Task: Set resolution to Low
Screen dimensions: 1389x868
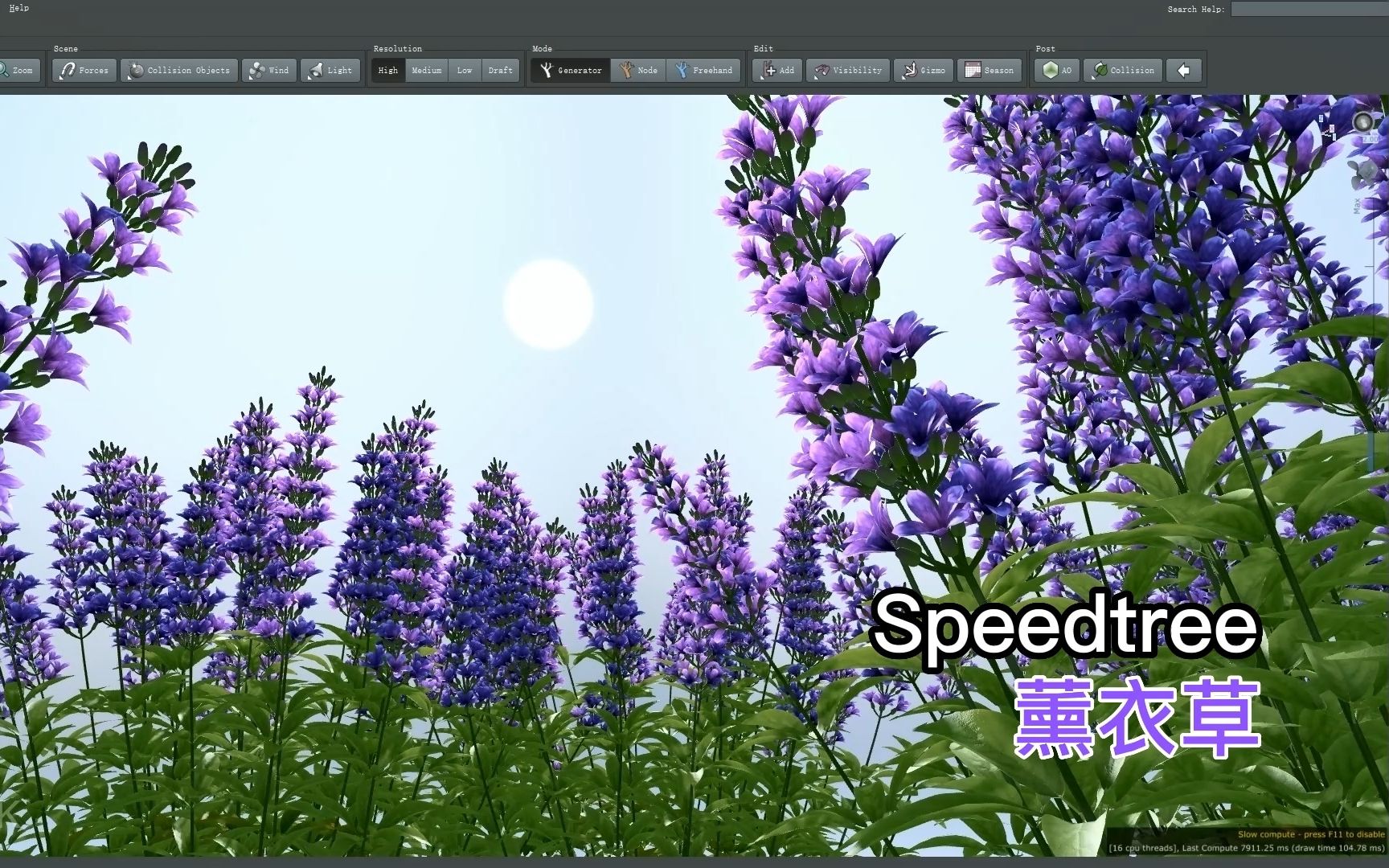Action: pyautogui.click(x=465, y=71)
